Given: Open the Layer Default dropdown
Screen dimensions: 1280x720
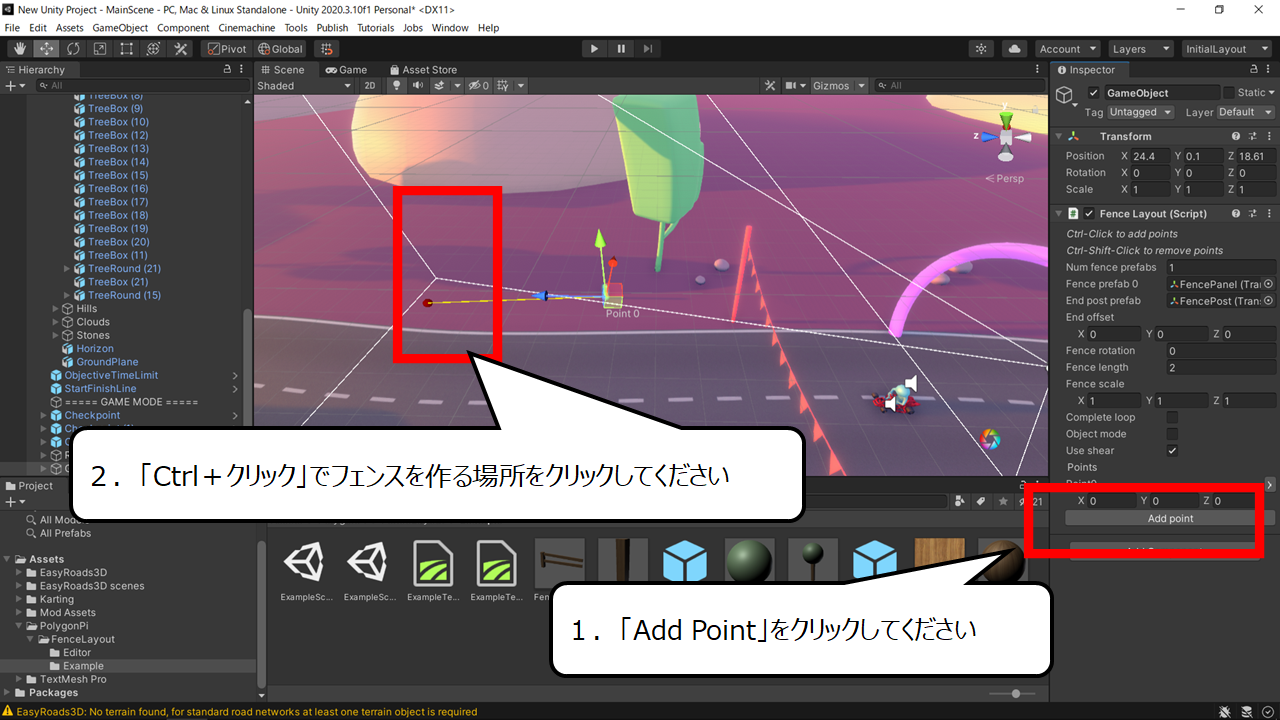Looking at the screenshot, I should click(x=1244, y=112).
